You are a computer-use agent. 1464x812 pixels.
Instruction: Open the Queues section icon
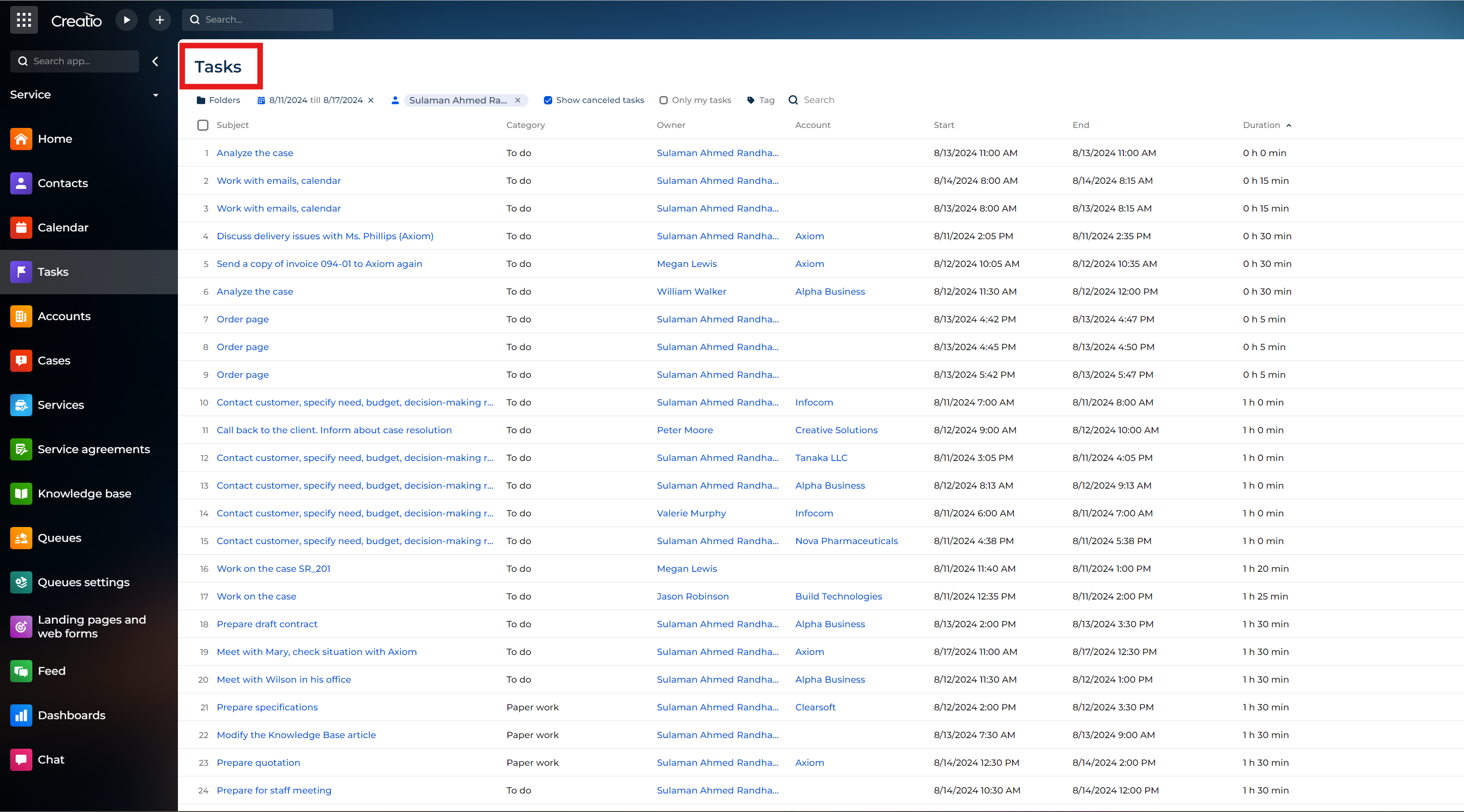pyautogui.click(x=21, y=538)
